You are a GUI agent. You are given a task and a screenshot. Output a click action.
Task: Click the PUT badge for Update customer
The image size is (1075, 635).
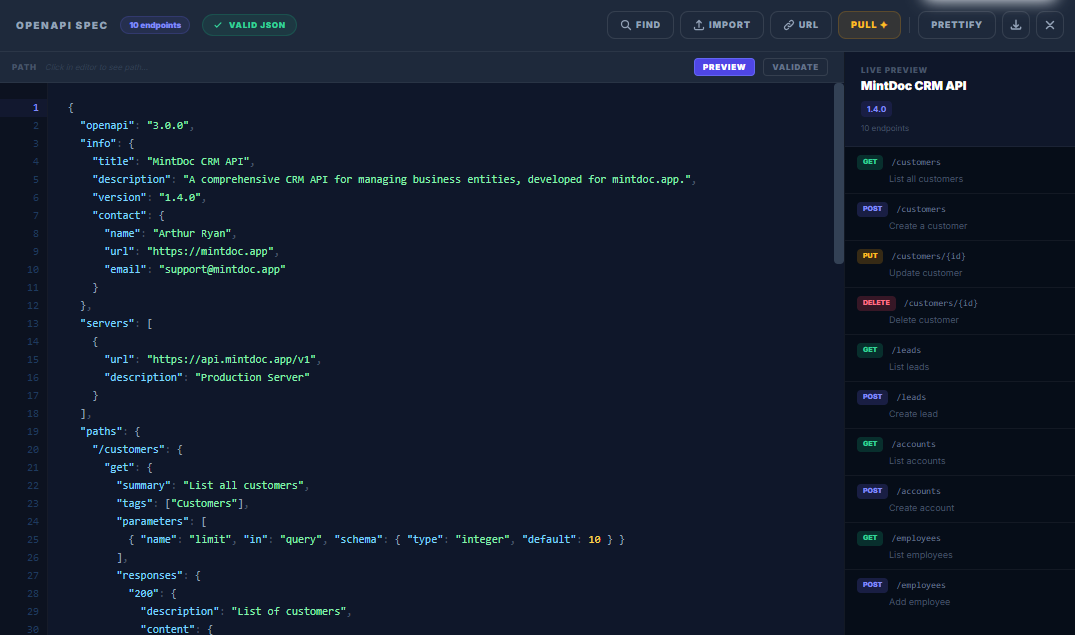tap(870, 255)
